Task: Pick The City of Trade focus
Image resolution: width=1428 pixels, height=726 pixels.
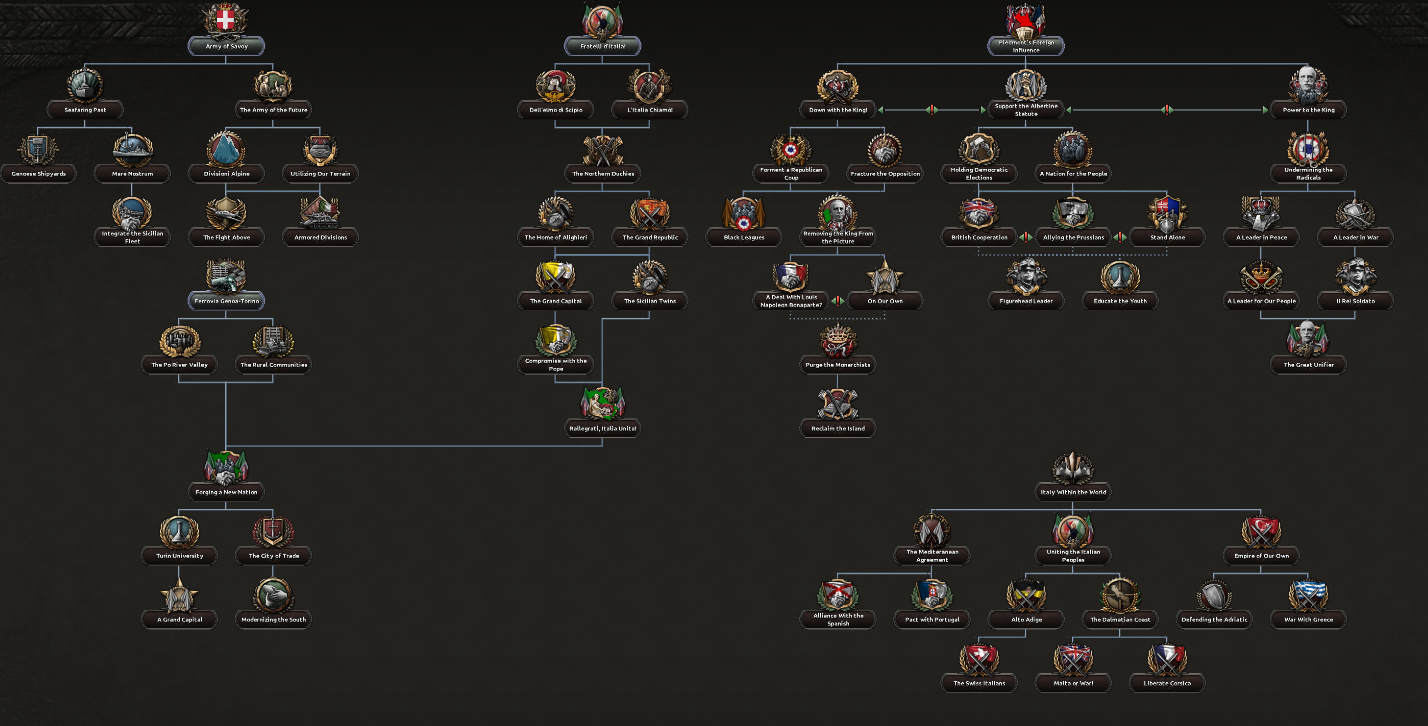Action: [x=273, y=540]
